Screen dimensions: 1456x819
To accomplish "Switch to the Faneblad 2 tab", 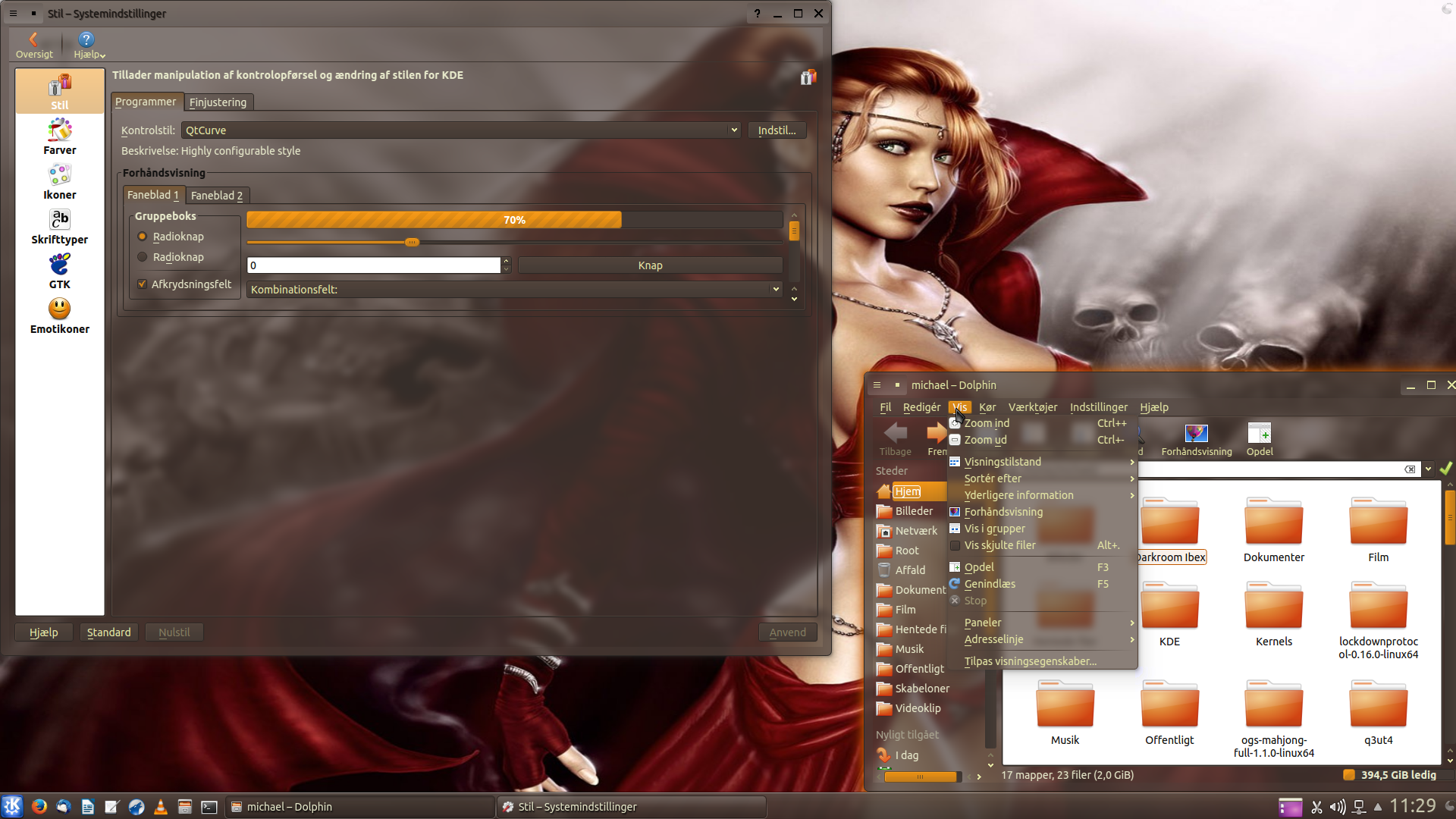I will pos(217,196).
